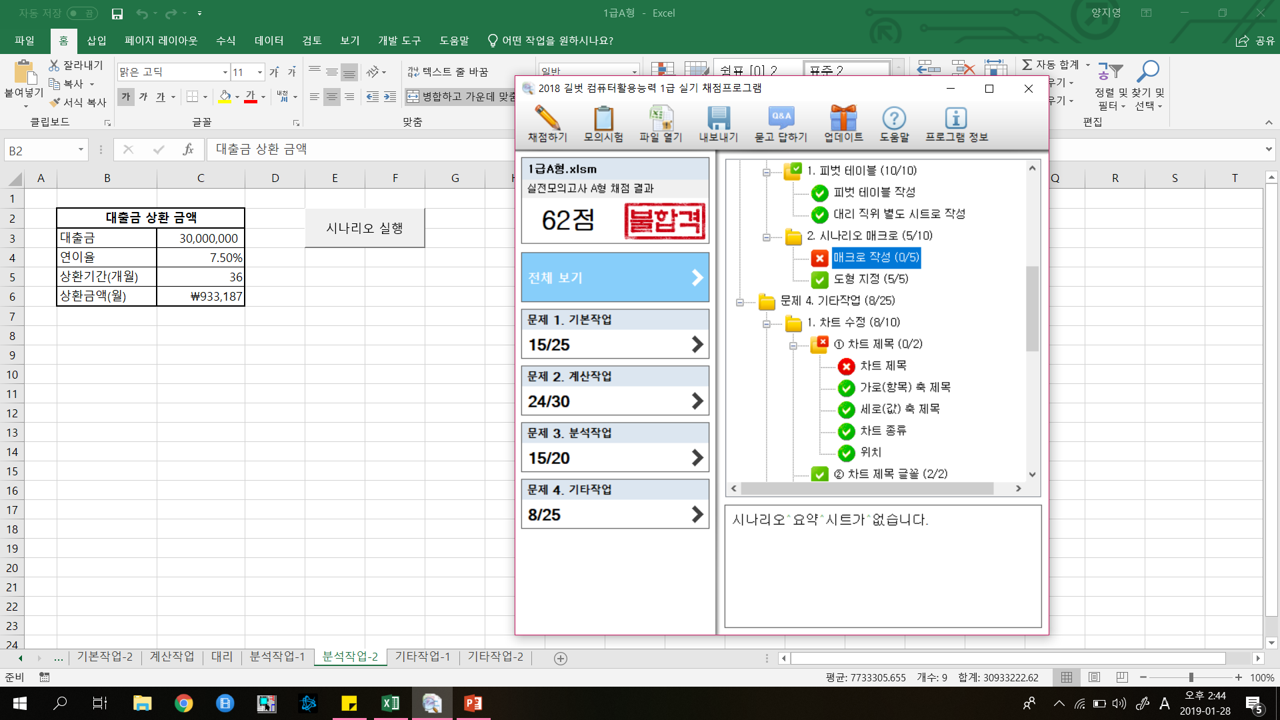Switch to the 기타작업-1 sheet tab
1280x720 pixels.
[x=422, y=657]
